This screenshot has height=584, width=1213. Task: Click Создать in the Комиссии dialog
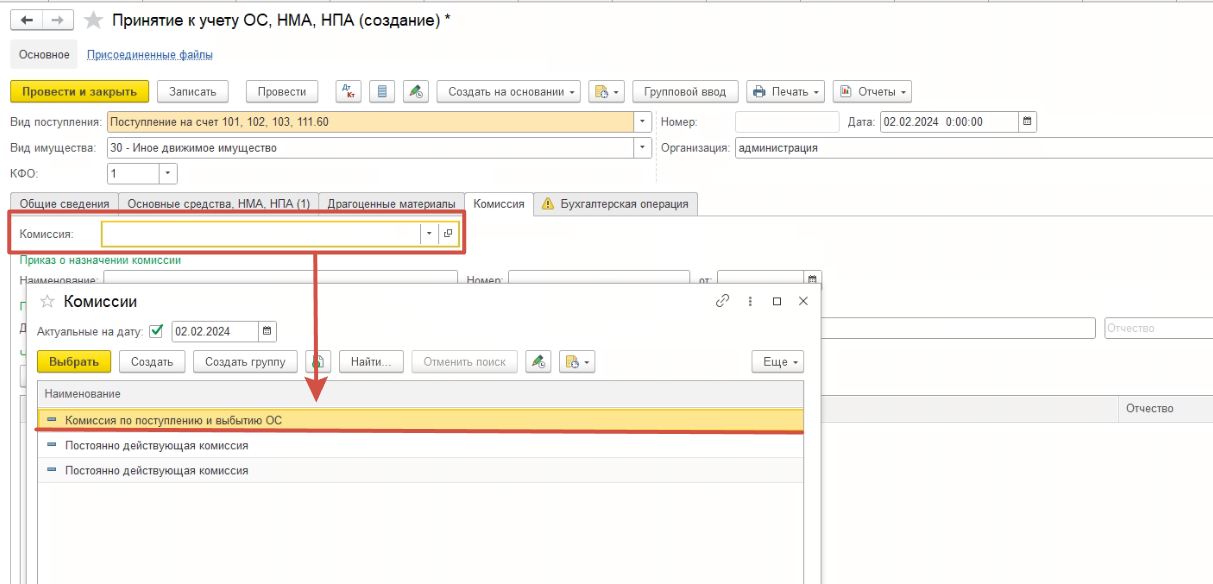point(152,362)
